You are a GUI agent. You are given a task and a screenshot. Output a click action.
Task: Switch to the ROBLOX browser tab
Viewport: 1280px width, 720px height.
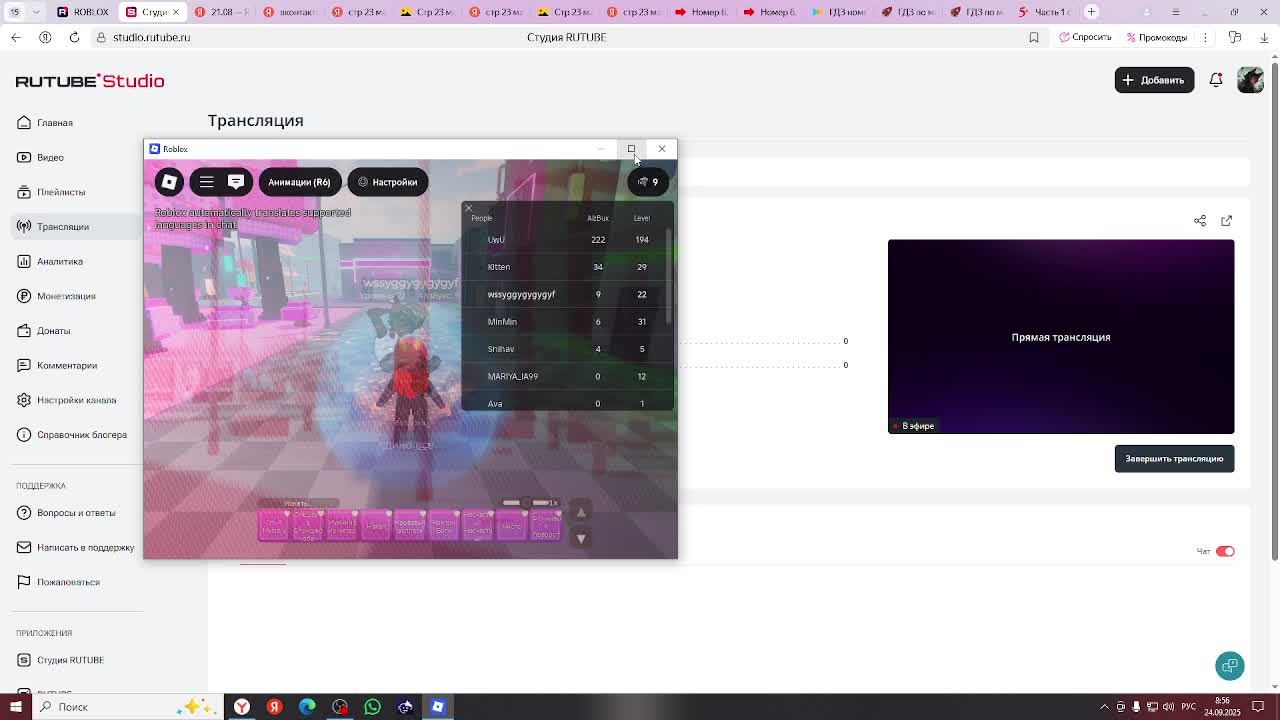(x=84, y=12)
